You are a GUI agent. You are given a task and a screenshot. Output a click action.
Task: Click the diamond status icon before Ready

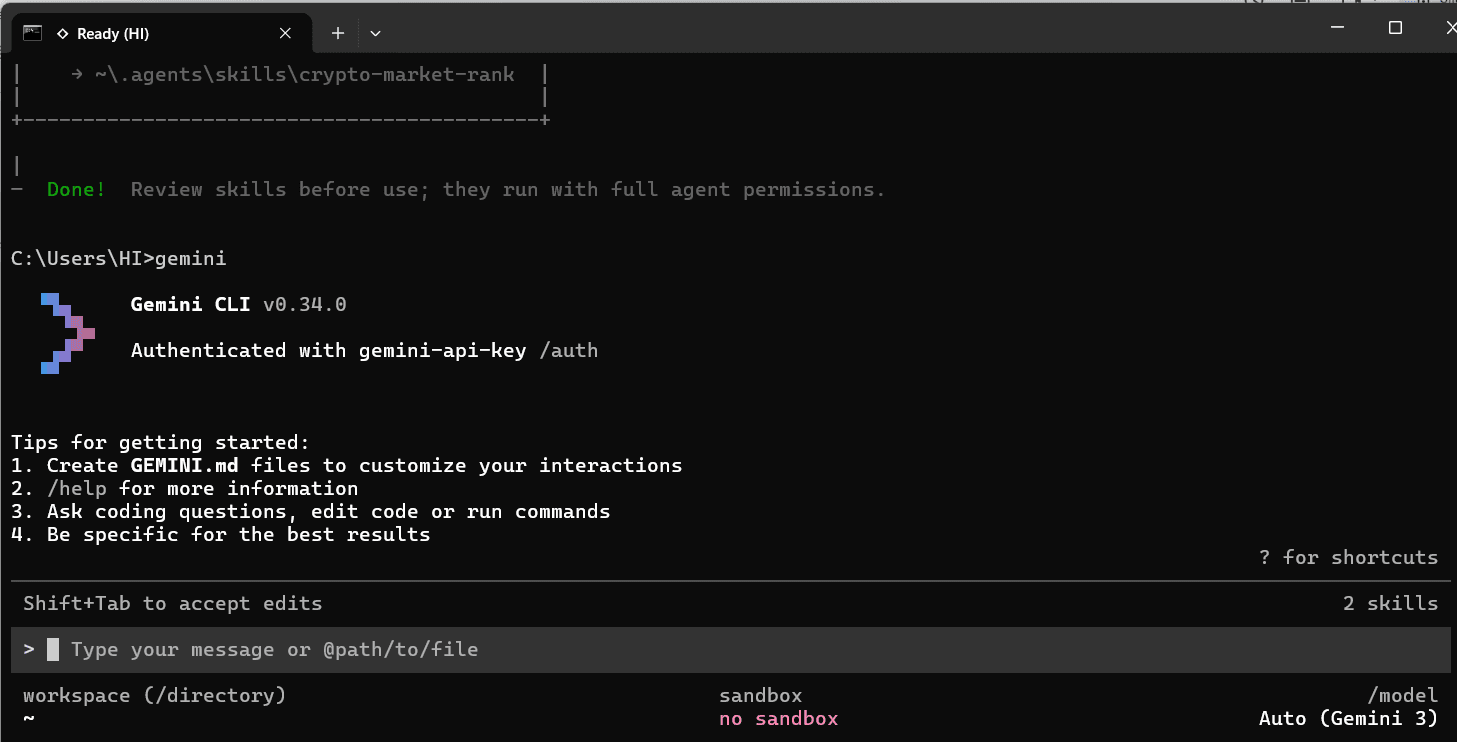pyautogui.click(x=63, y=34)
